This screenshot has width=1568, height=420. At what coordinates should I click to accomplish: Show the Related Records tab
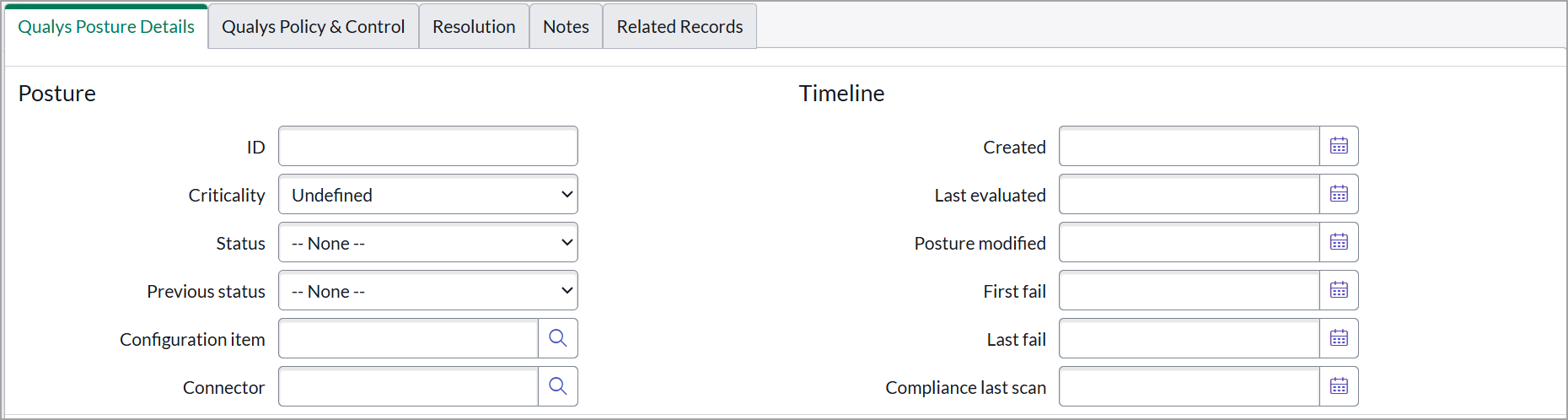click(679, 27)
